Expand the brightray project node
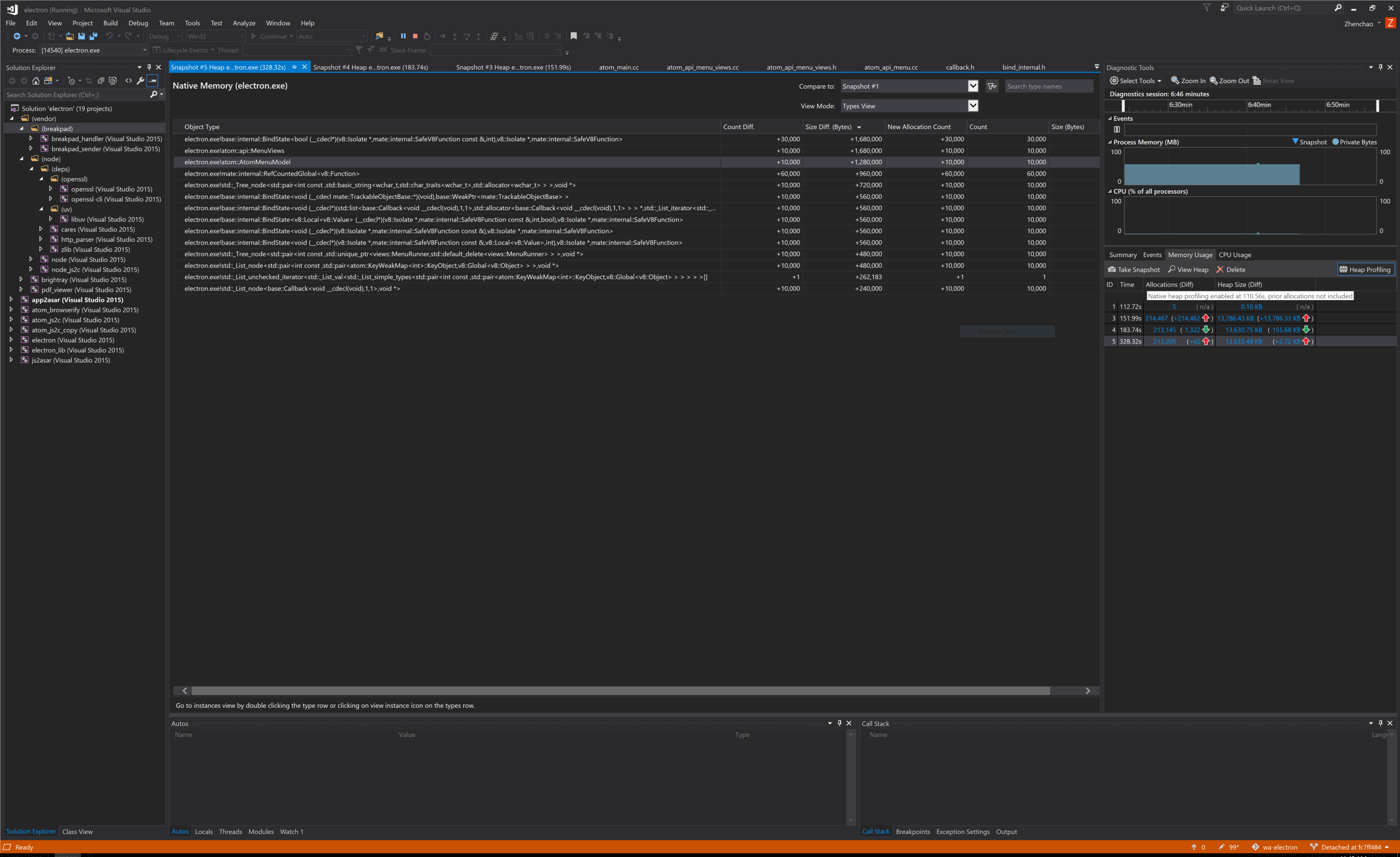 pos(21,279)
